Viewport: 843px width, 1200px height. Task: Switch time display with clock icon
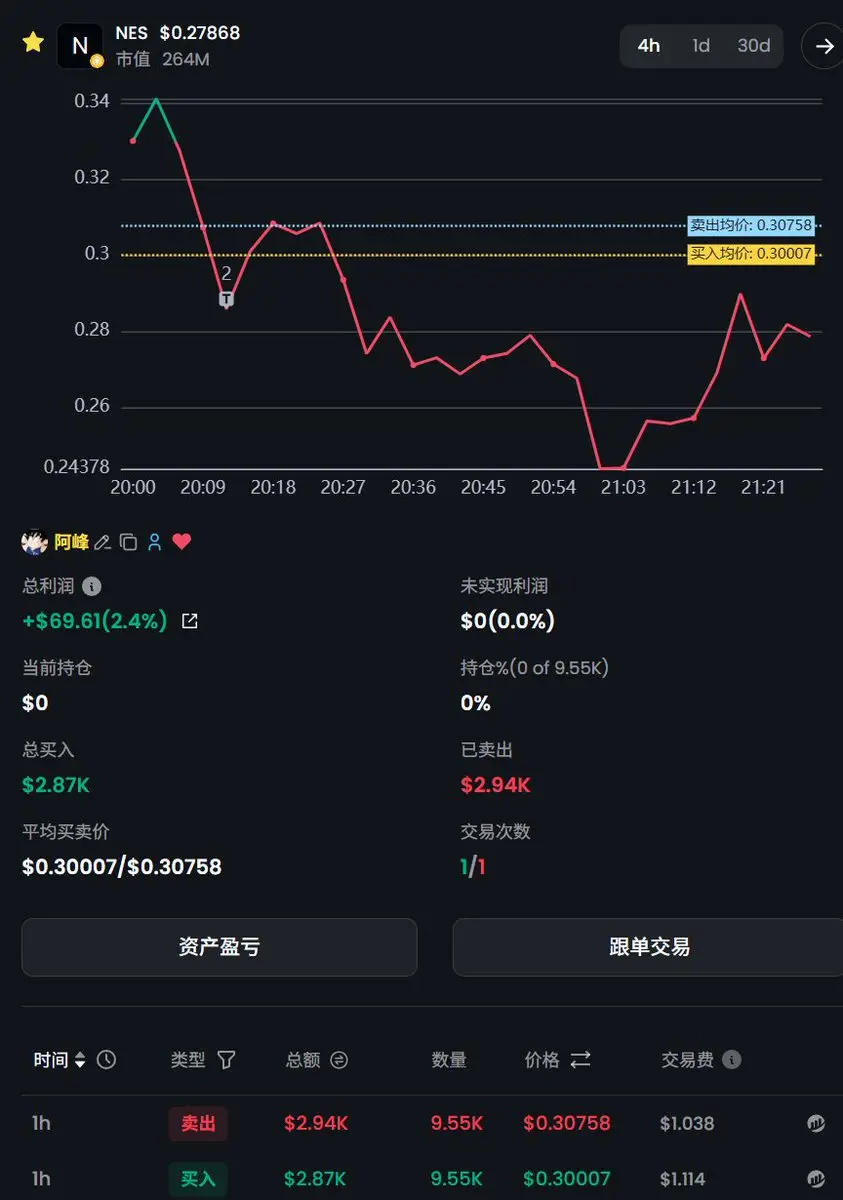(106, 1060)
